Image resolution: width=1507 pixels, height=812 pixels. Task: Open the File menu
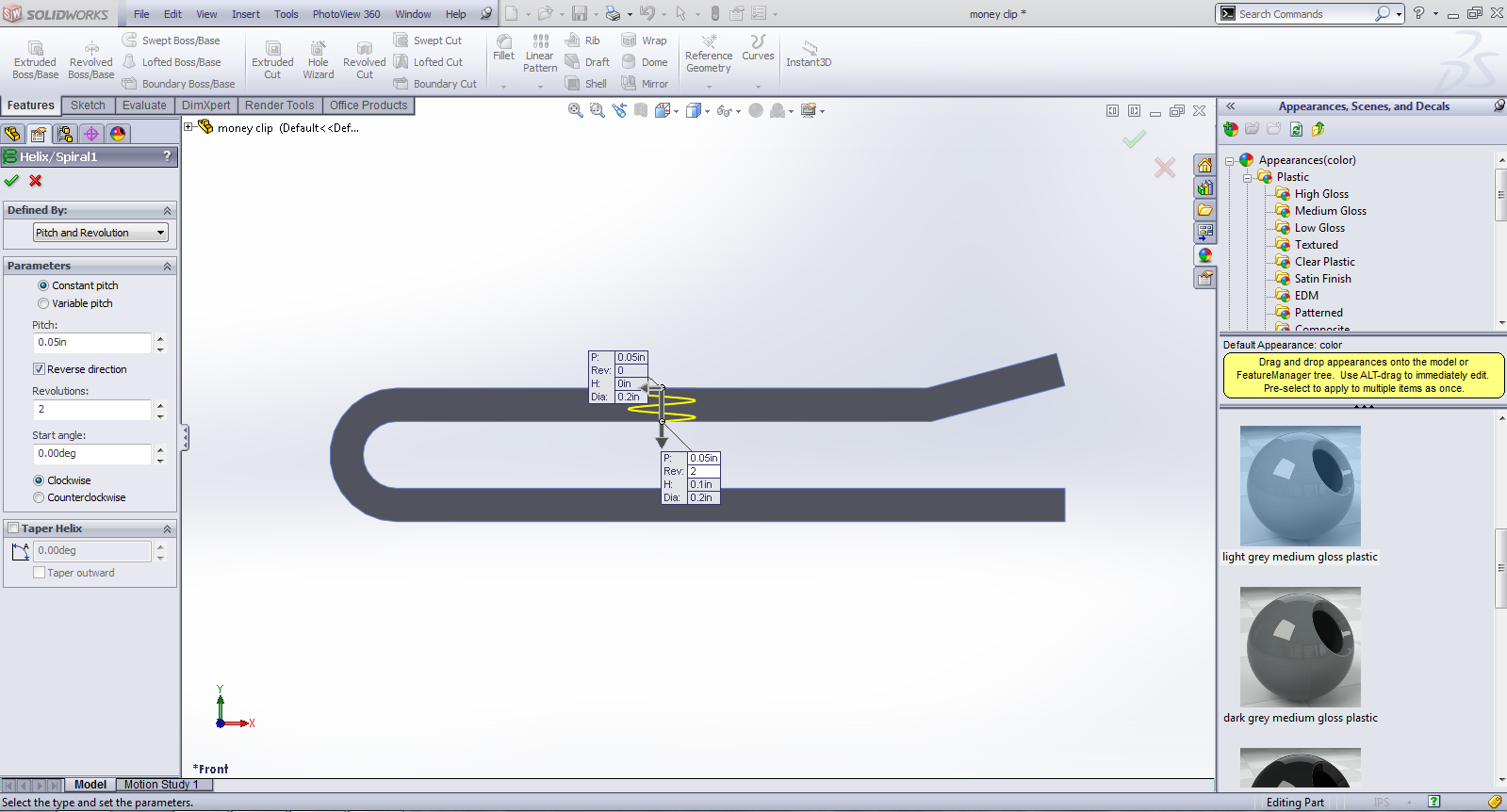(x=141, y=14)
